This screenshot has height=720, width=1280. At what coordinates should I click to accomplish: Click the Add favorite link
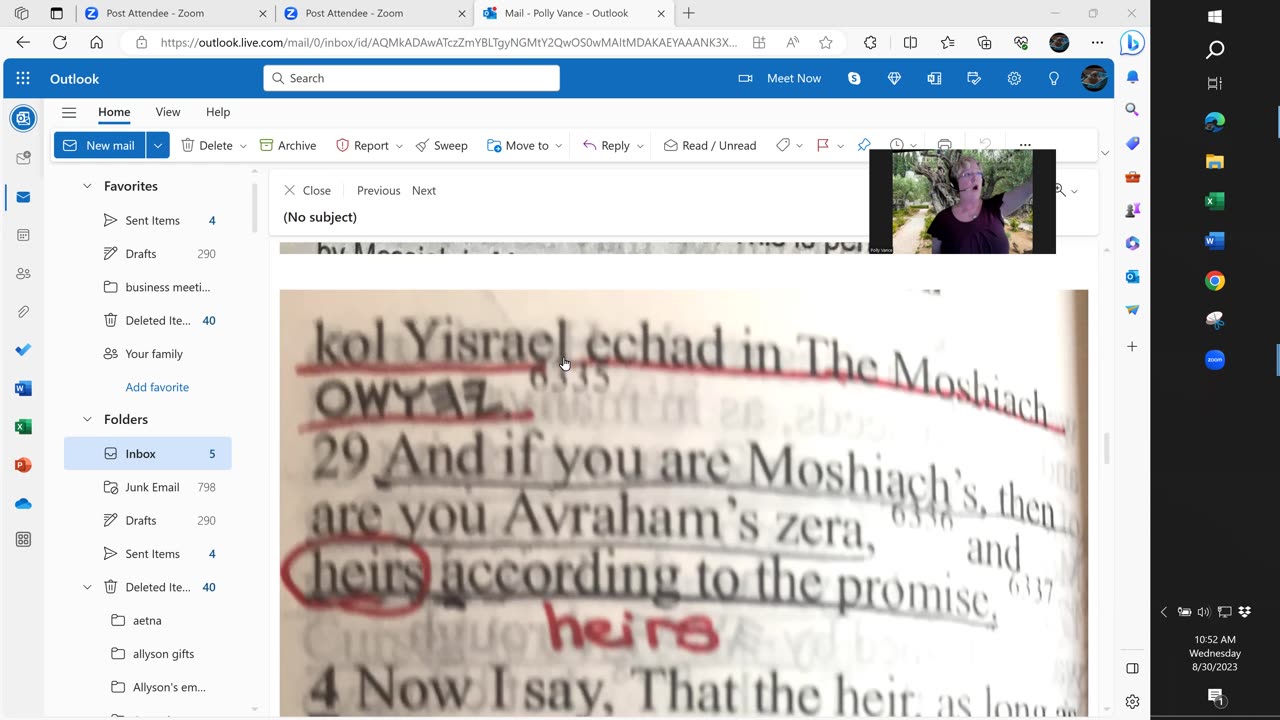(x=157, y=387)
